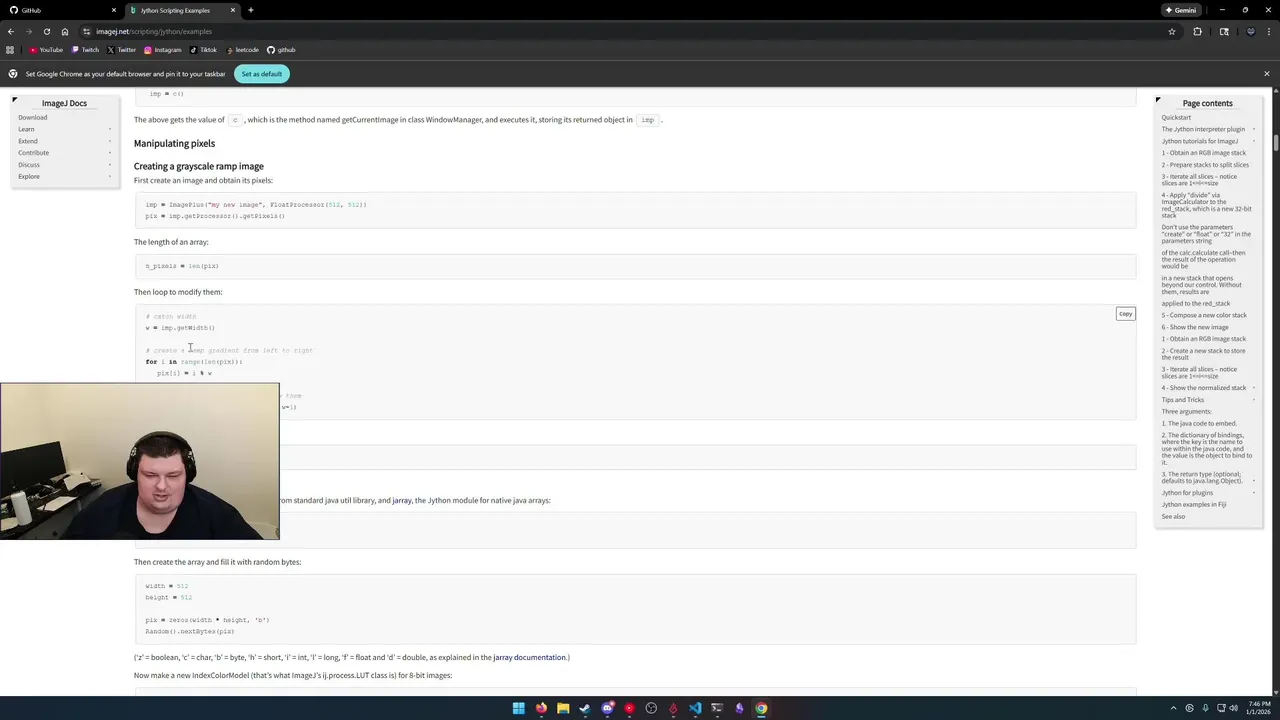The width and height of the screenshot is (1280, 720).
Task: Expand Jython for plugins contents entry
Action: (1253, 493)
